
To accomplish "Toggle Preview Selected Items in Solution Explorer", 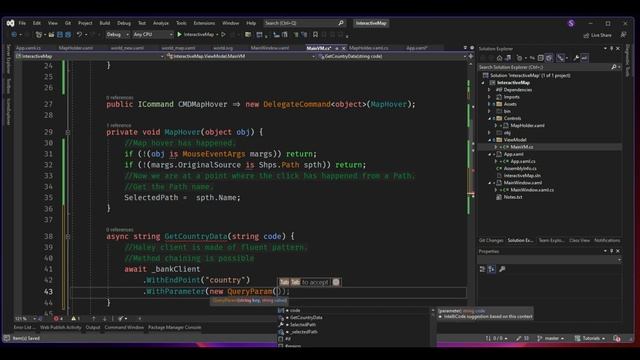I will pos(584,58).
